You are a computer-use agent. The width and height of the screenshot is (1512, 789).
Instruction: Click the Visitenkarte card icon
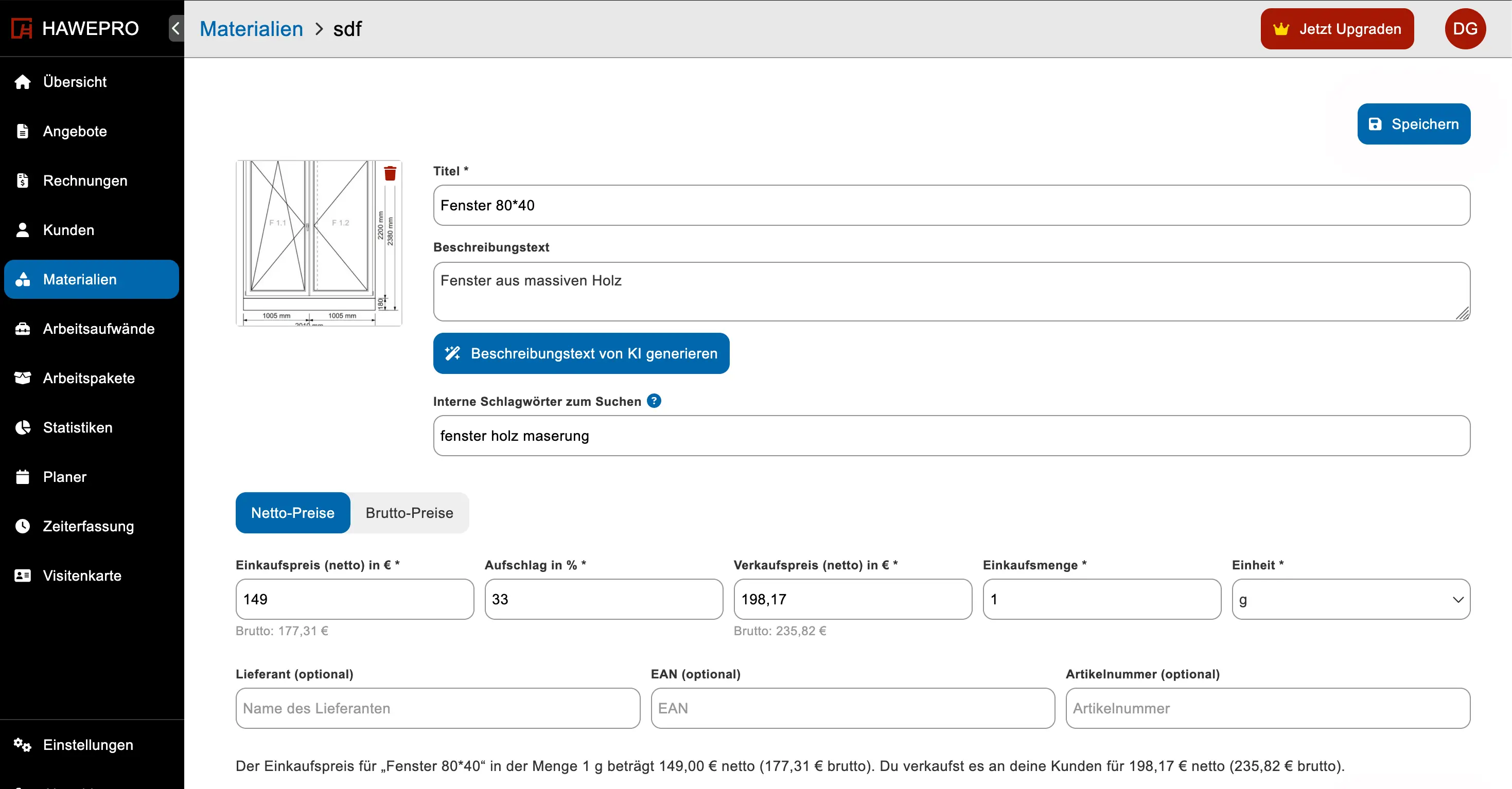[x=22, y=575]
